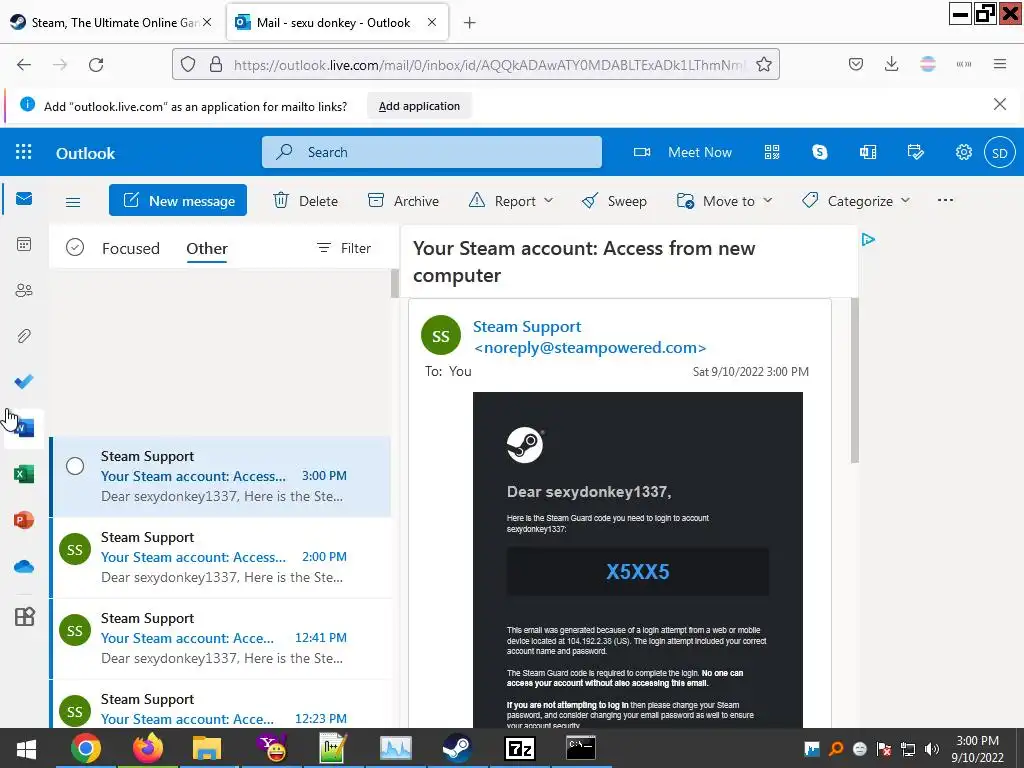Click the browser URL address bar
This screenshot has height=768, width=1024.
point(475,64)
